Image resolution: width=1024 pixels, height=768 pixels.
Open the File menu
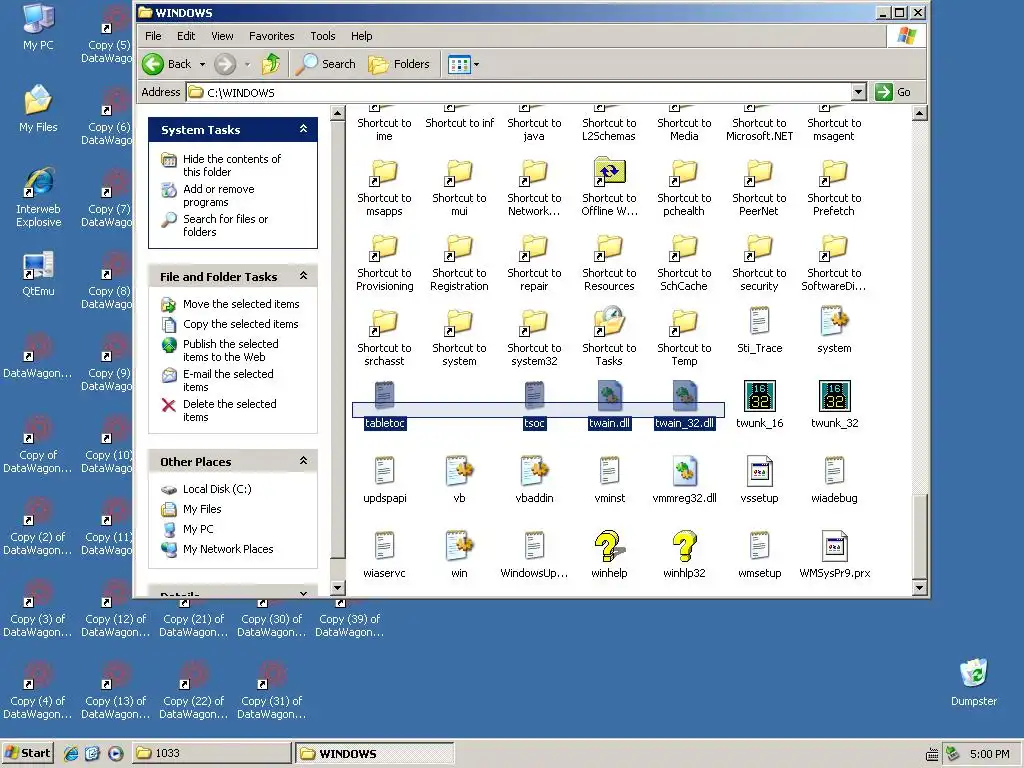(x=153, y=36)
